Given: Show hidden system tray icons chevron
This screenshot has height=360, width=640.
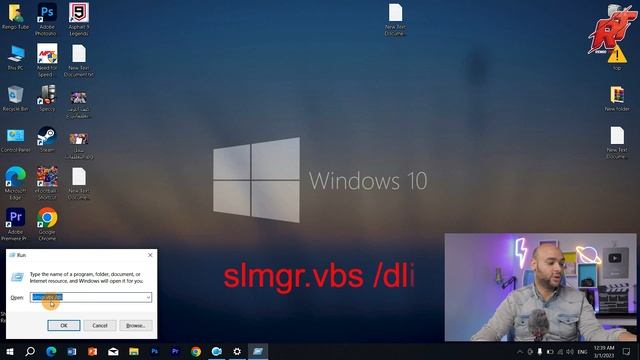Looking at the screenshot, I should [520, 351].
